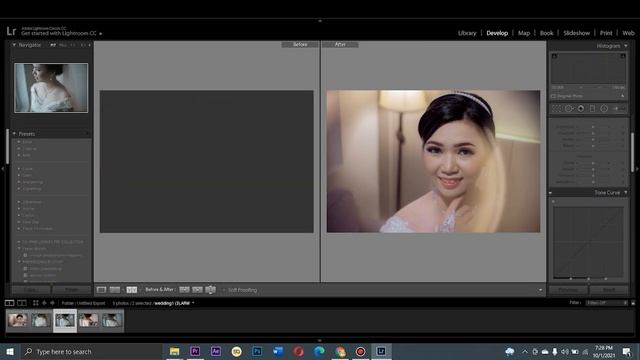Open After Effects from the taskbar

tap(216, 351)
